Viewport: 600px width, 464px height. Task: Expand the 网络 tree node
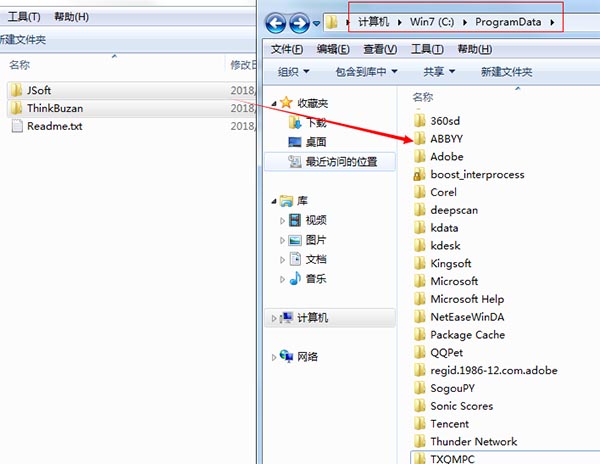click(x=275, y=356)
